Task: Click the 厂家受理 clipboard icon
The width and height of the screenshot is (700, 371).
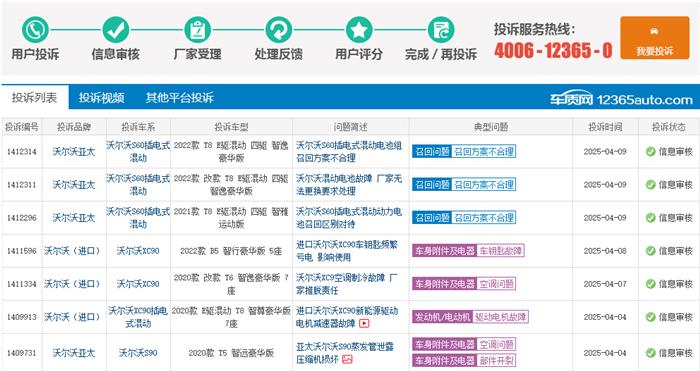Action: coord(197,30)
